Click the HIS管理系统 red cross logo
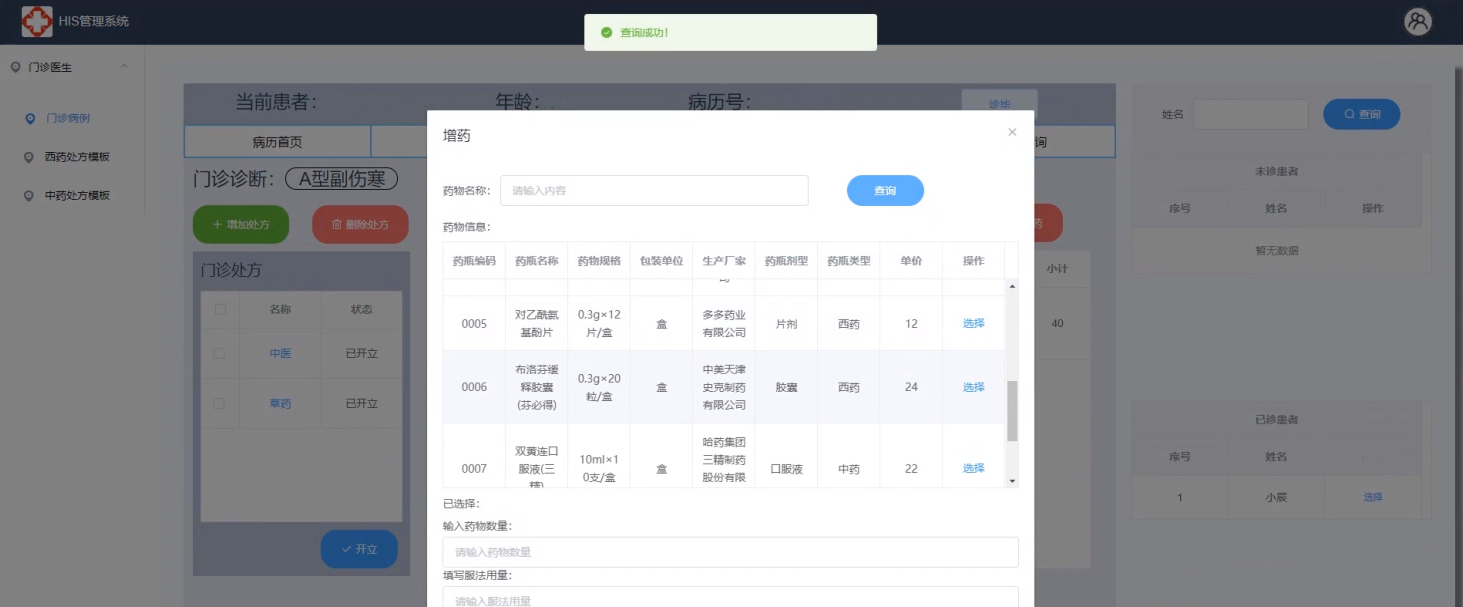 point(37,21)
